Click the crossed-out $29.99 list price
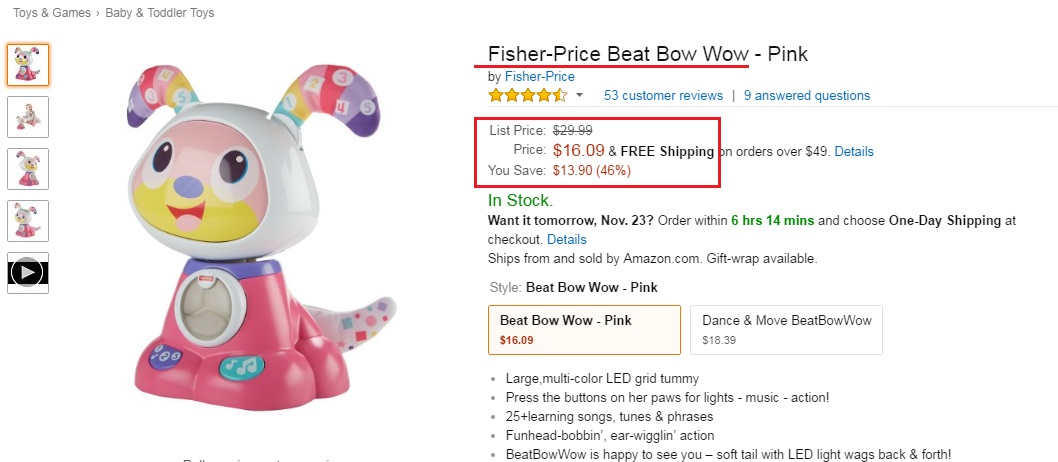The image size is (1058, 462). click(573, 130)
